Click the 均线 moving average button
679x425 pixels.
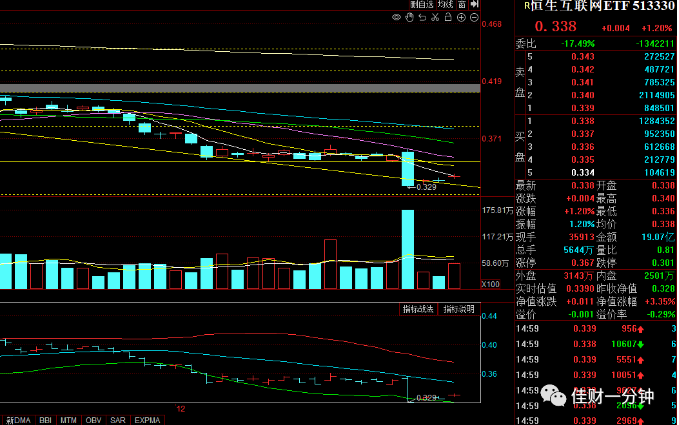coord(446,4)
